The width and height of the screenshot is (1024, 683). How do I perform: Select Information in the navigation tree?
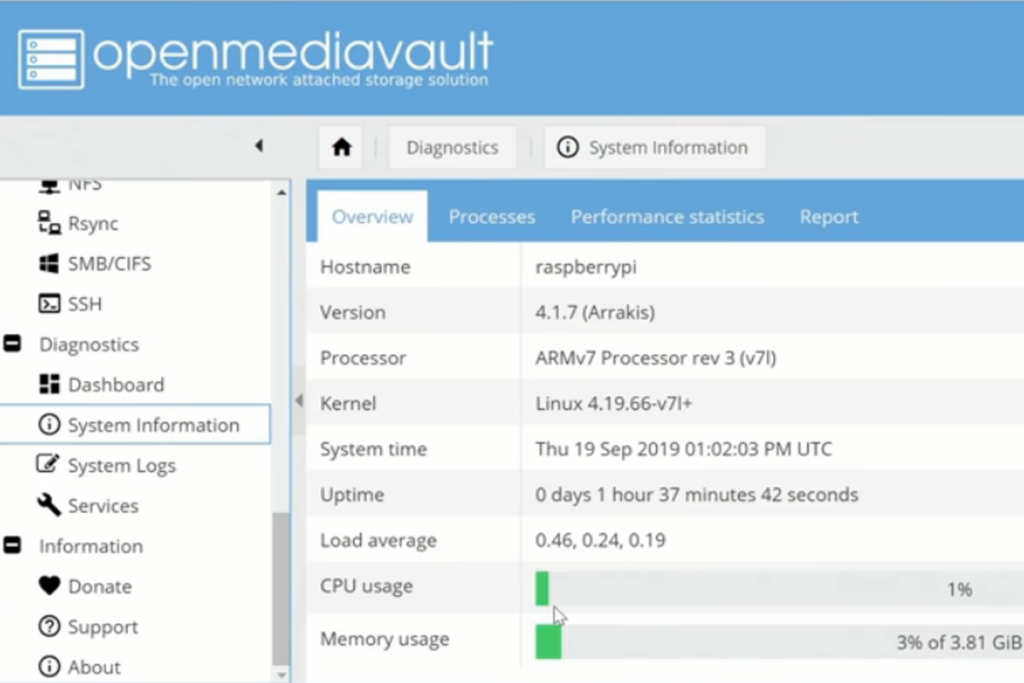point(91,546)
